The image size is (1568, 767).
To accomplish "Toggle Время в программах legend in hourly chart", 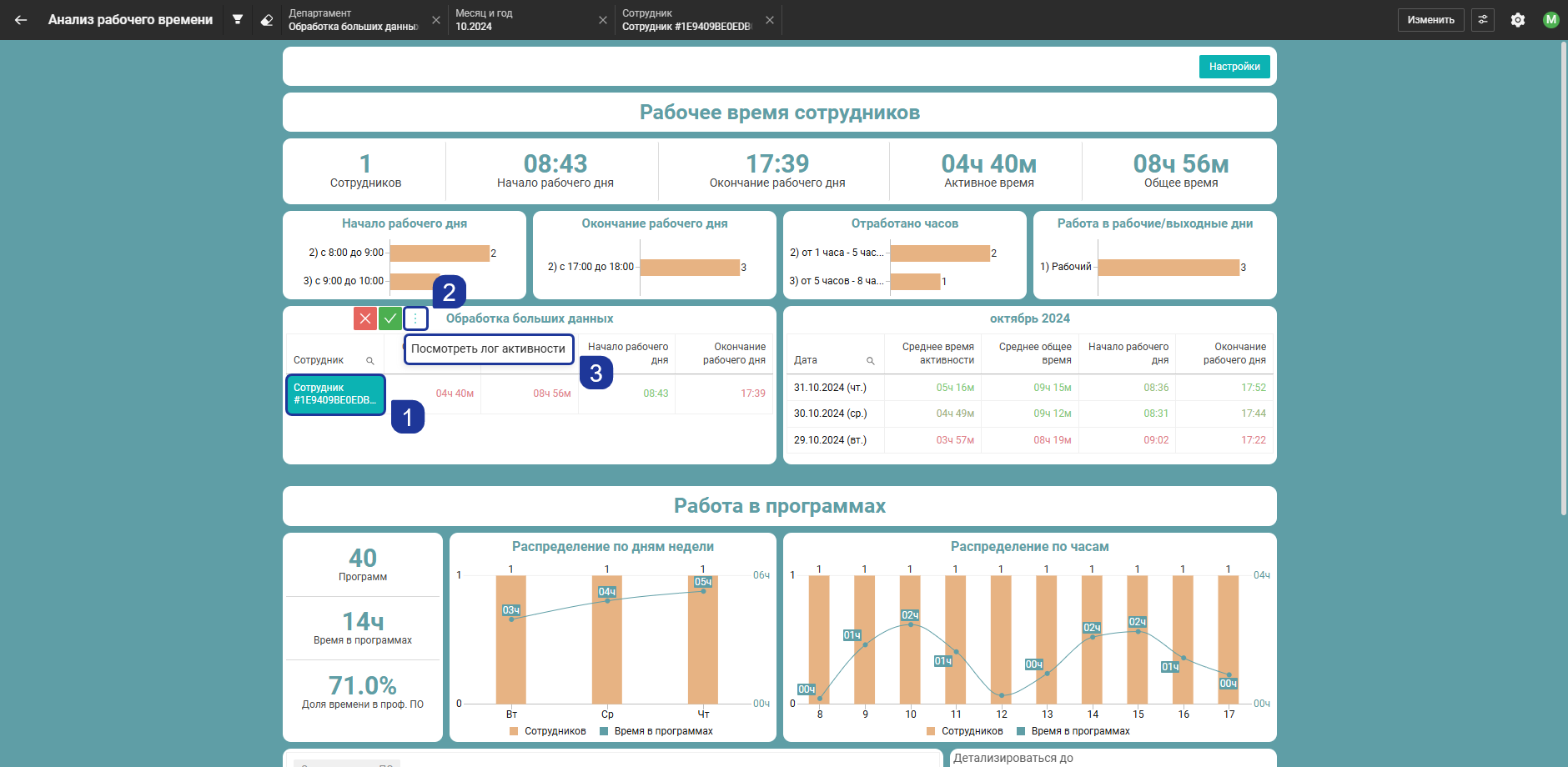I will tap(1073, 731).
